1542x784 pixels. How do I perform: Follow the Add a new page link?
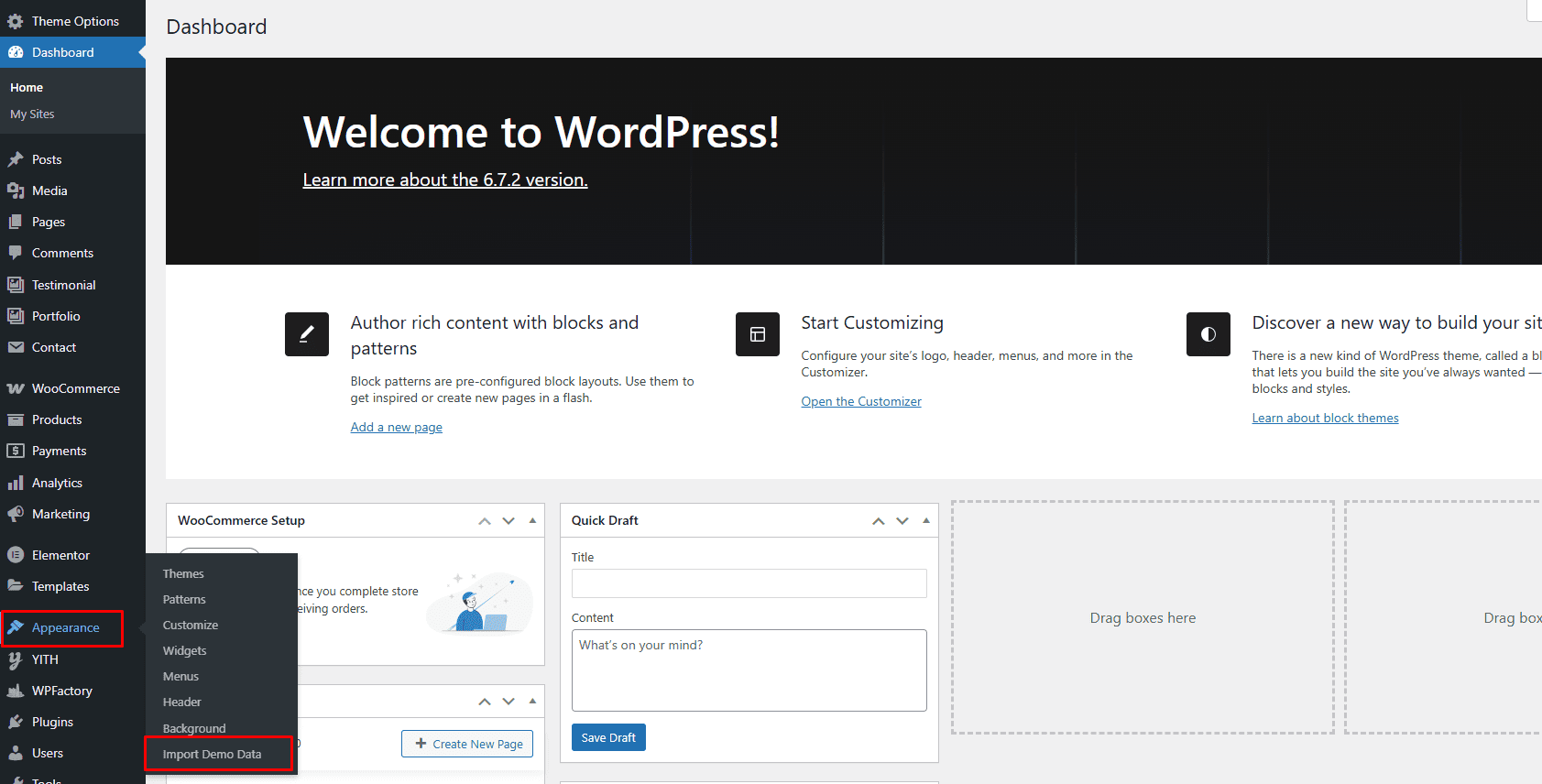(x=397, y=427)
